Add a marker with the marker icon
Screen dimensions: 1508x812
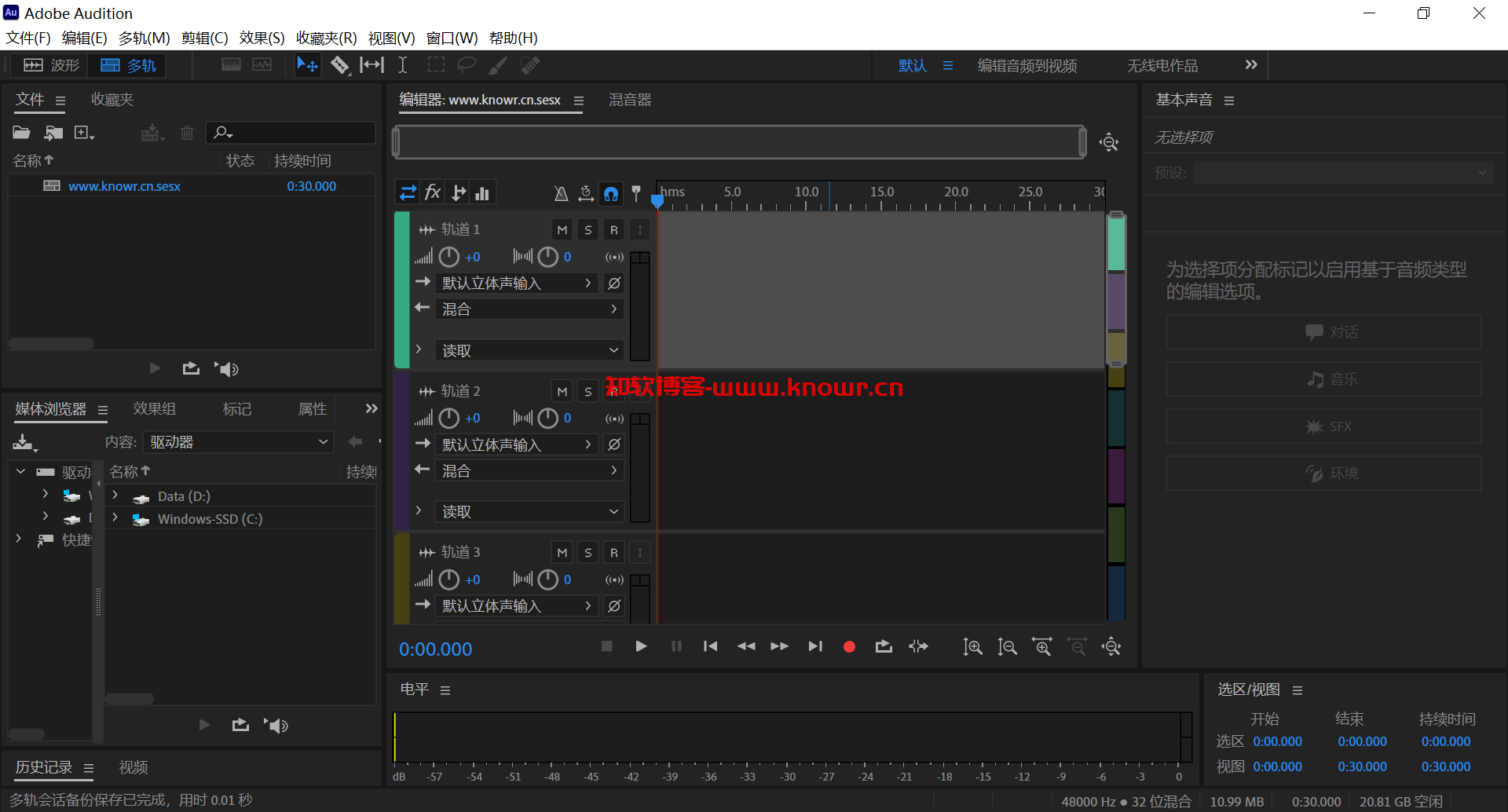click(x=636, y=193)
